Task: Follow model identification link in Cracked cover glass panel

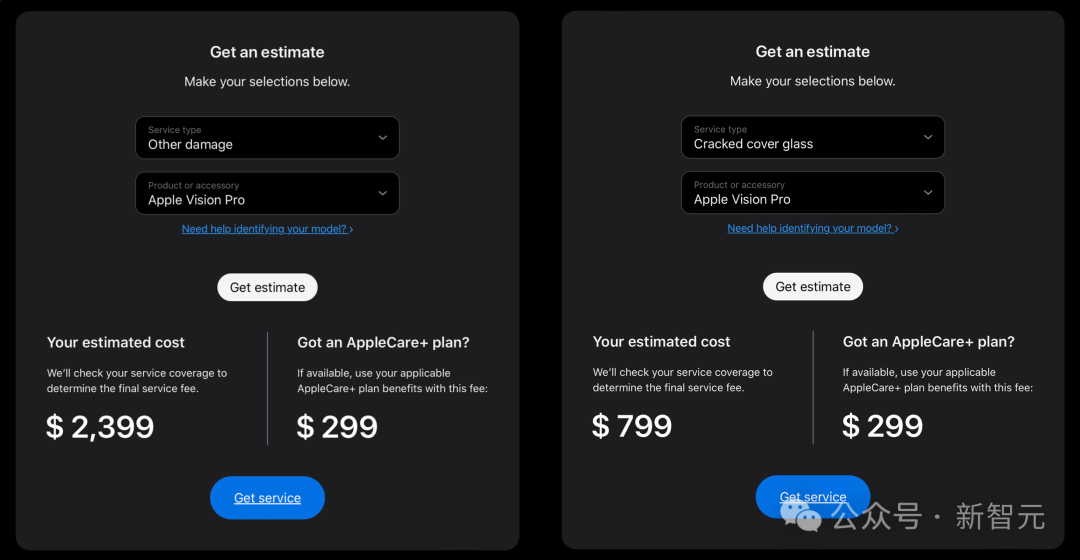Action: click(x=813, y=228)
